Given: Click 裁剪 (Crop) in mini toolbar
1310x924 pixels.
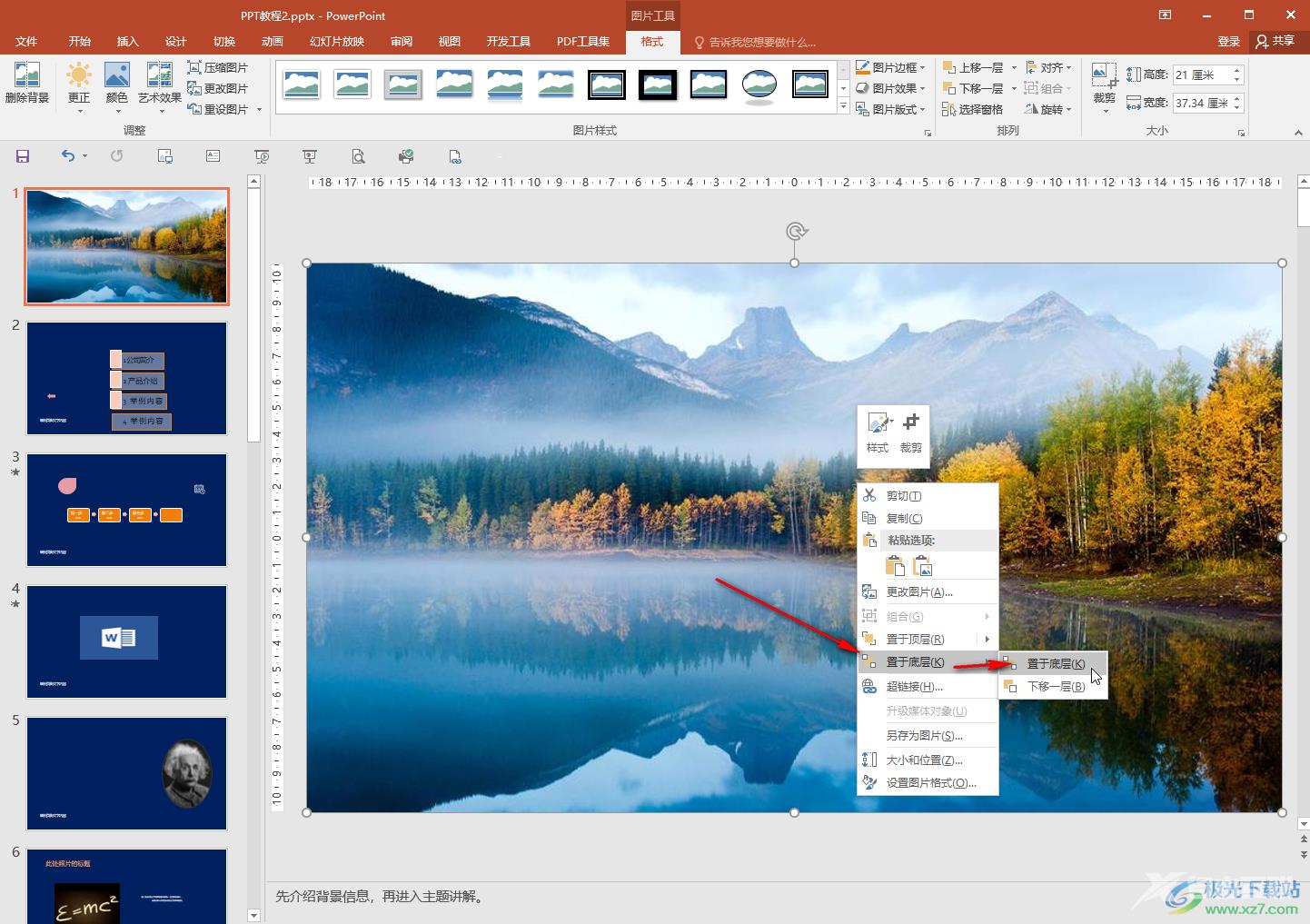Looking at the screenshot, I should pos(911,433).
